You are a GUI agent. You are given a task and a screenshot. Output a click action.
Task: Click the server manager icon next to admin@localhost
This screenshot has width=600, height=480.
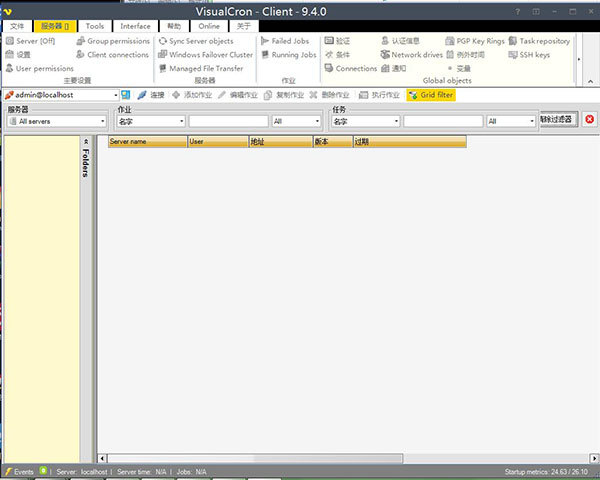tap(126, 95)
